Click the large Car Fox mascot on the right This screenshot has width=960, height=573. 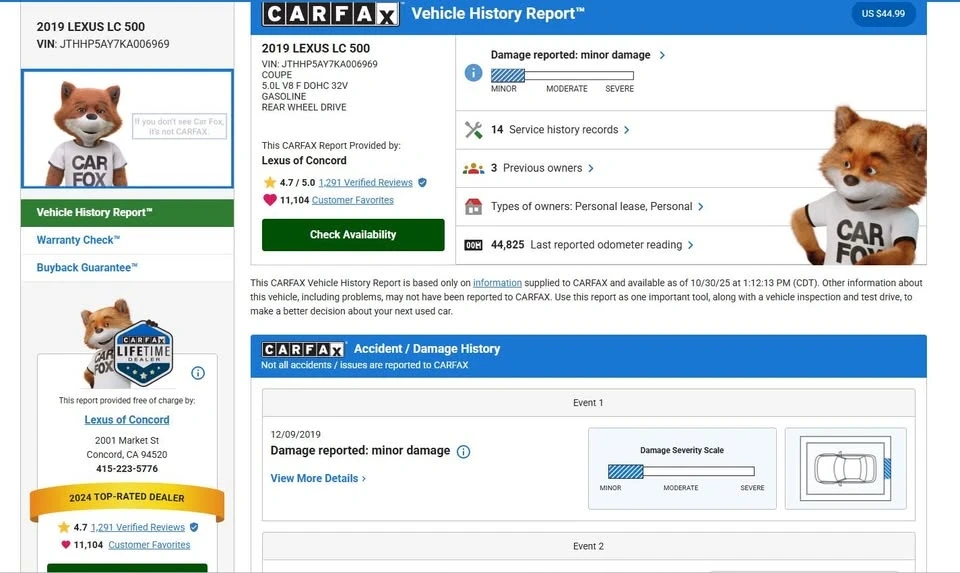tap(860, 187)
